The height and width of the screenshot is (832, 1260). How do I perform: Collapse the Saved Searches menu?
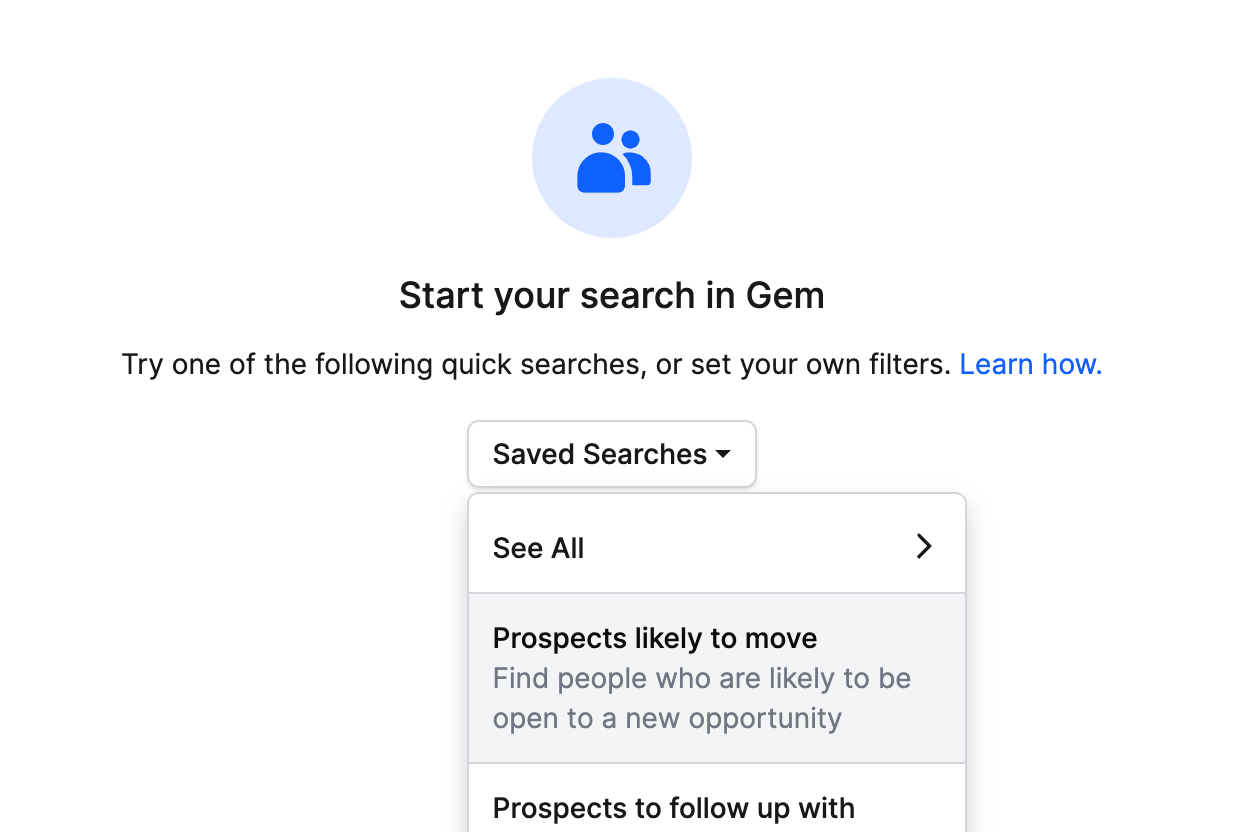point(612,454)
